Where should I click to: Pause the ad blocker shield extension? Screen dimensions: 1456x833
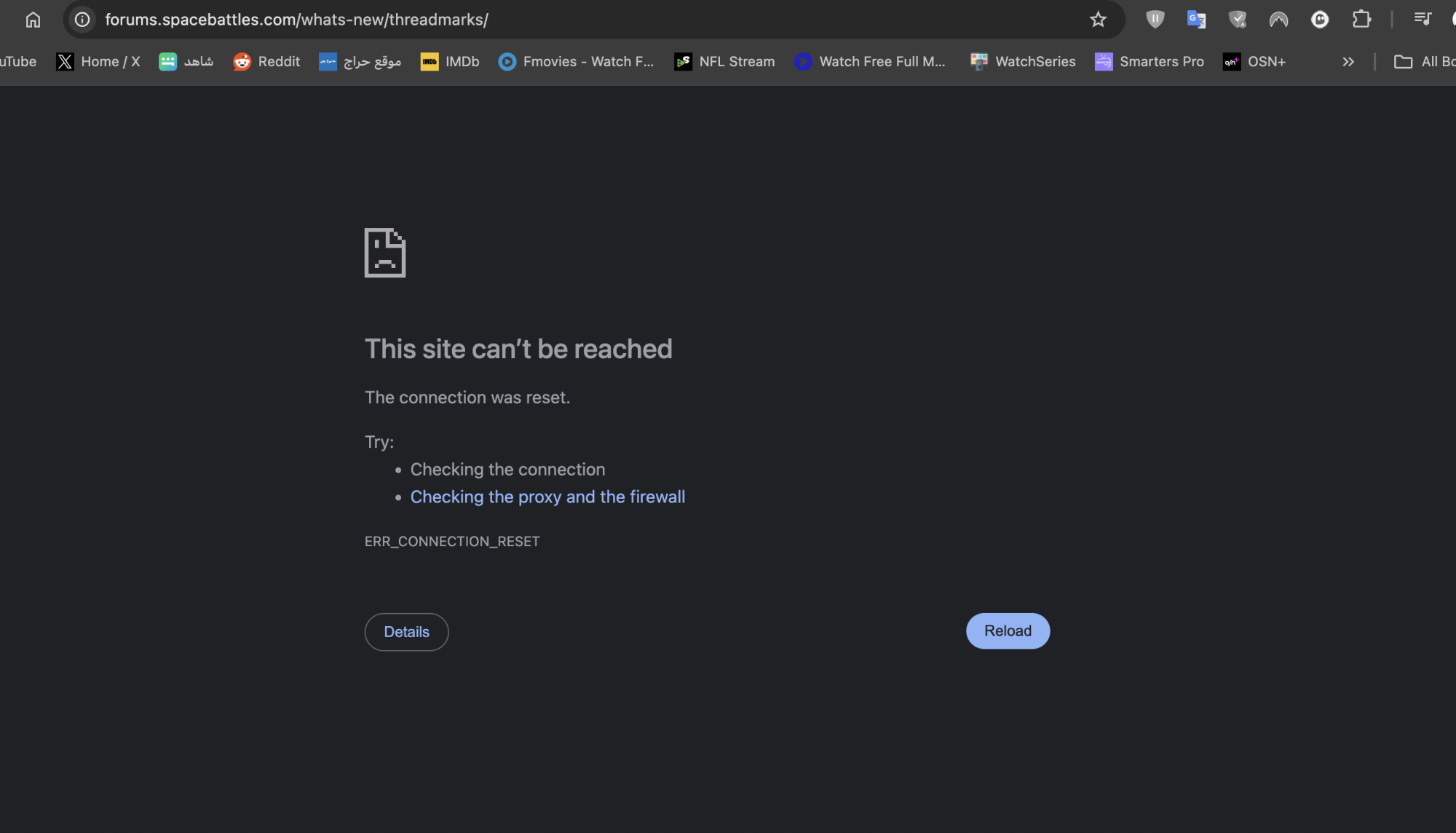pos(1155,20)
